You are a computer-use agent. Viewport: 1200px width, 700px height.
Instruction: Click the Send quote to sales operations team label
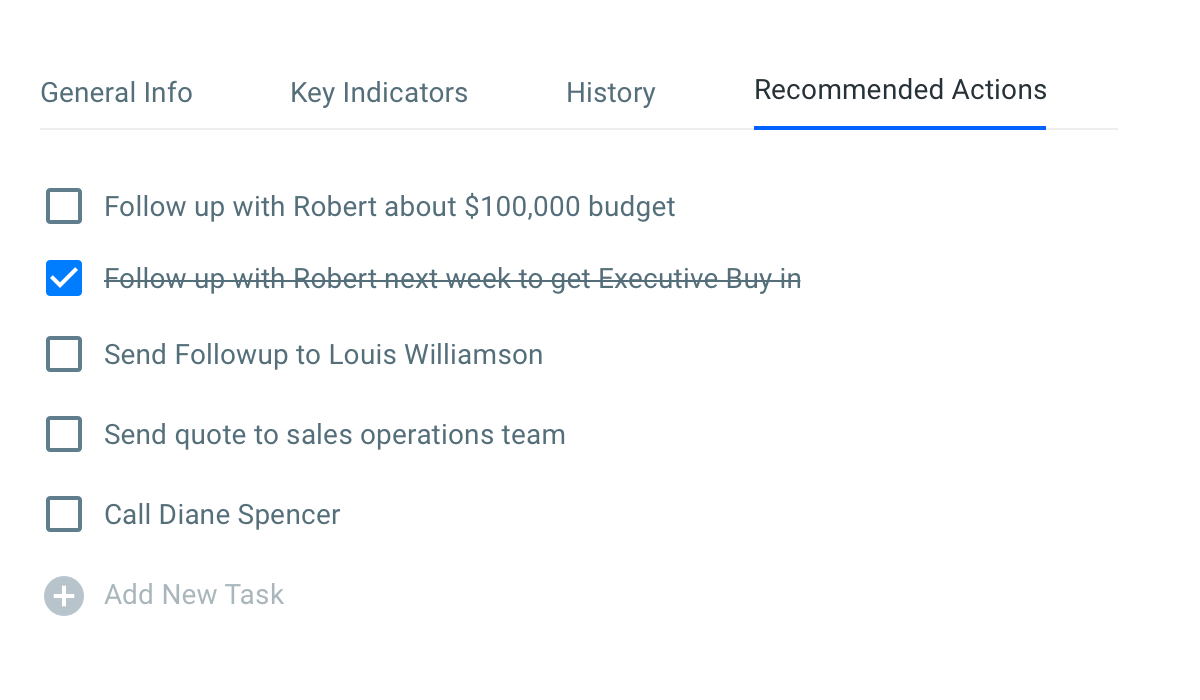pos(334,435)
